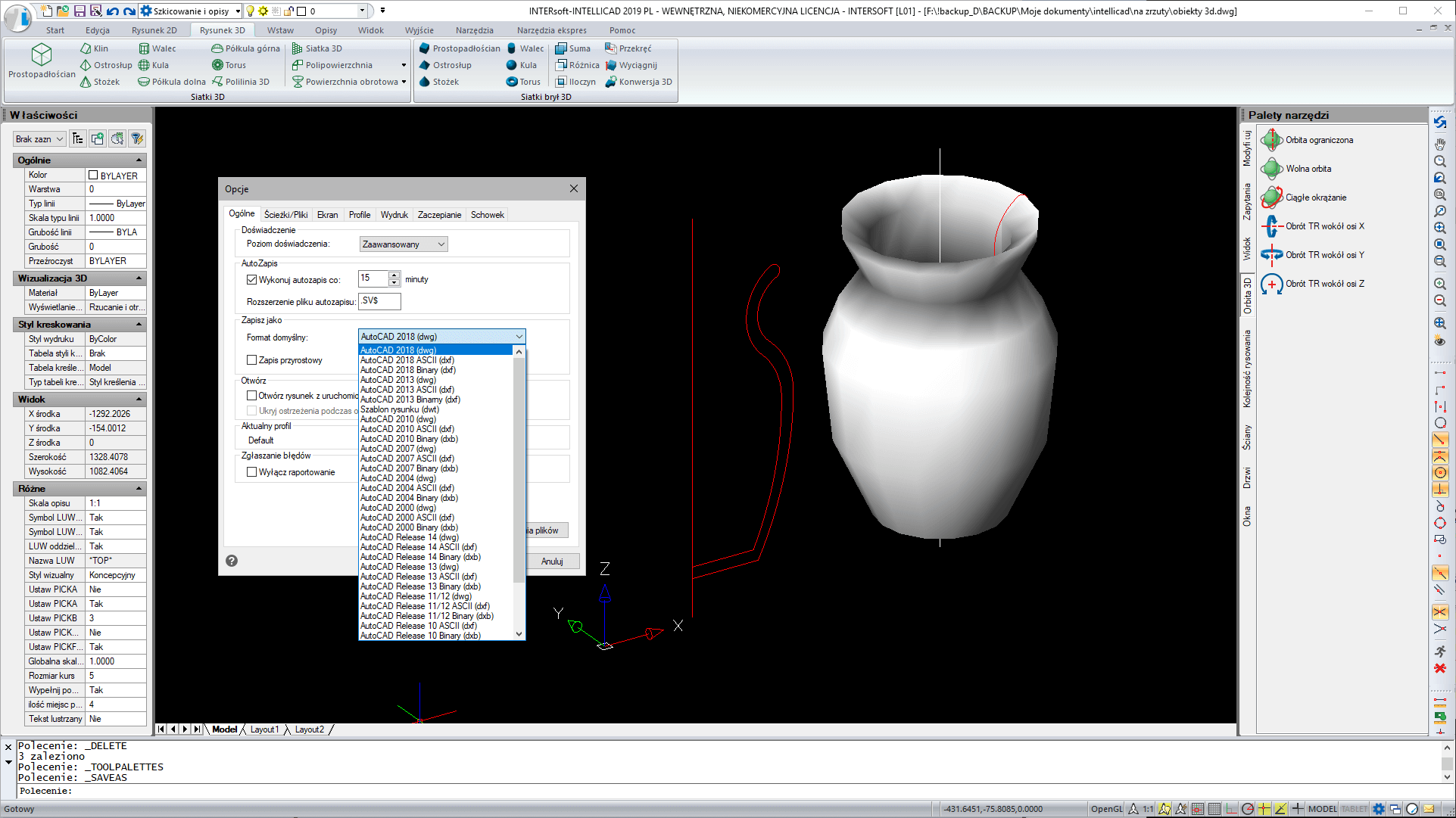The image size is (1456, 818).
Task: Open the Rysunek 2D ribbon tab
Action: click(154, 30)
